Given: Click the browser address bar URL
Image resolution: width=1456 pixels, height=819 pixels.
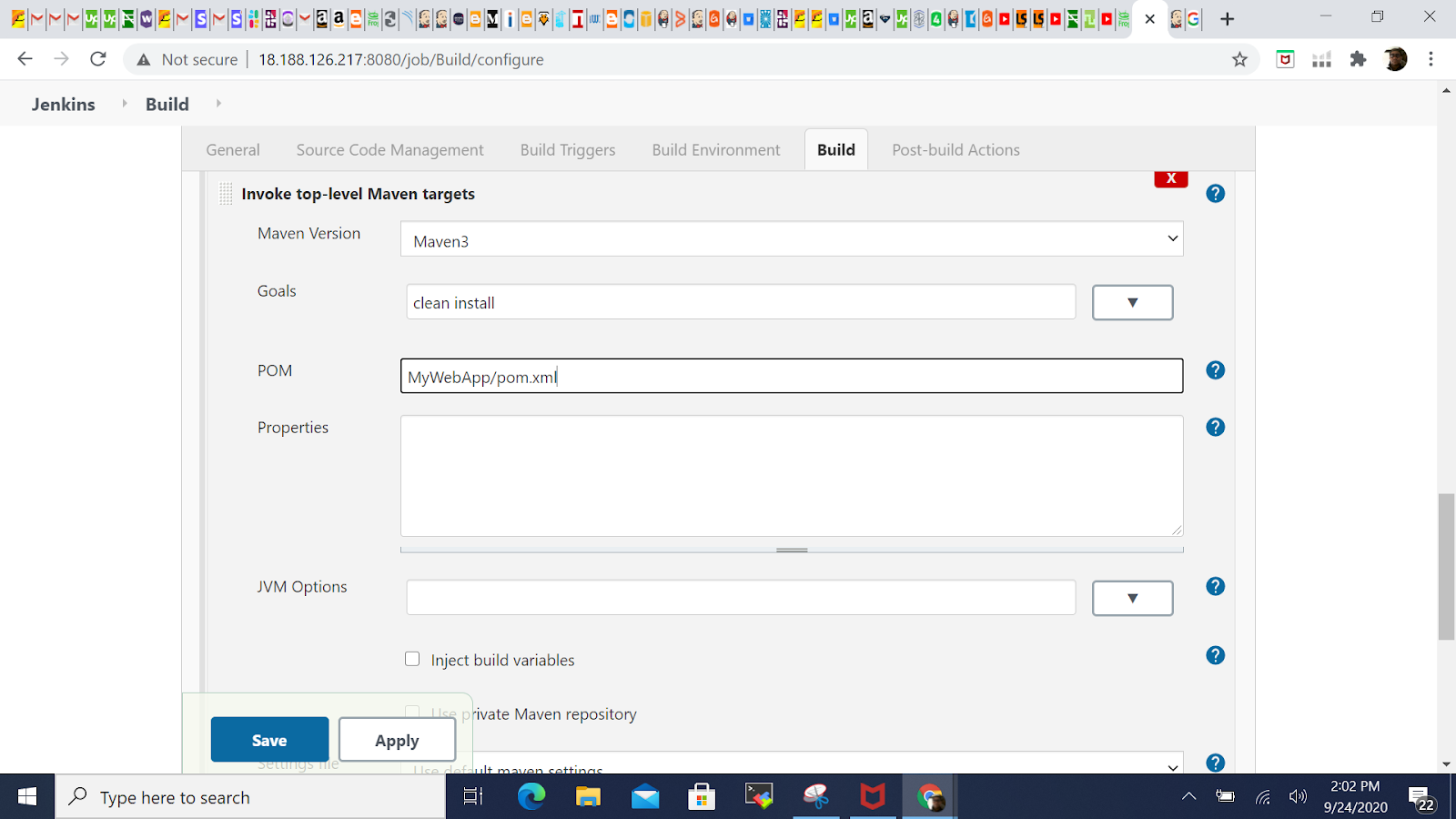Looking at the screenshot, I should pos(401,59).
